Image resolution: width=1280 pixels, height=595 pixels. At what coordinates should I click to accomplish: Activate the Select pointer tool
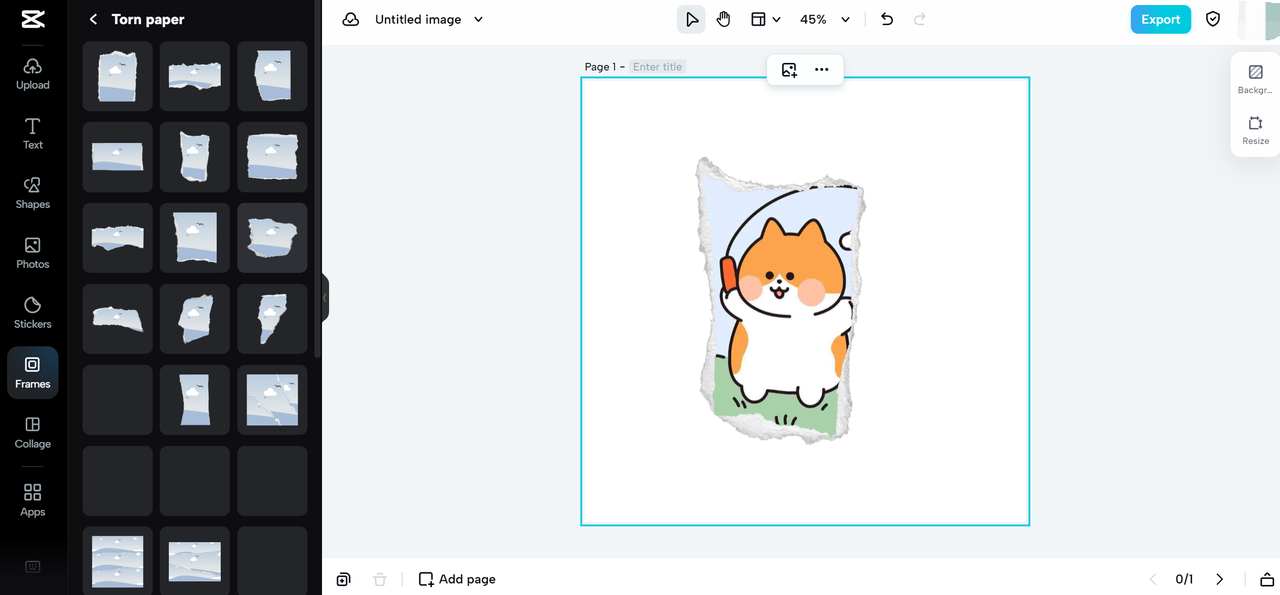click(x=691, y=19)
